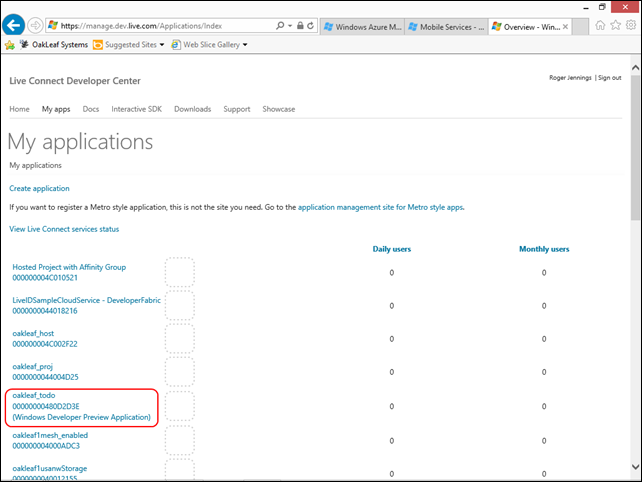Open the oakleaf_todo application

tap(34, 395)
